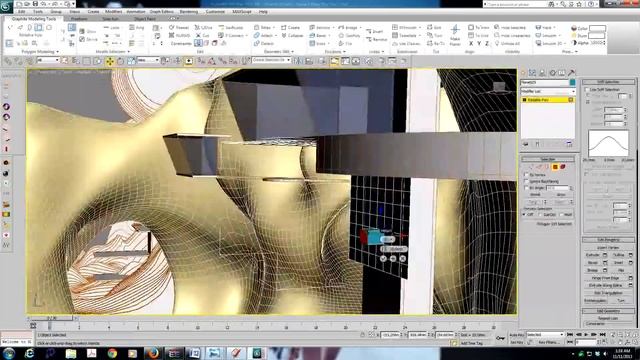Open key mode Selected dropdown
640x360 pixels.
click(x=545, y=335)
